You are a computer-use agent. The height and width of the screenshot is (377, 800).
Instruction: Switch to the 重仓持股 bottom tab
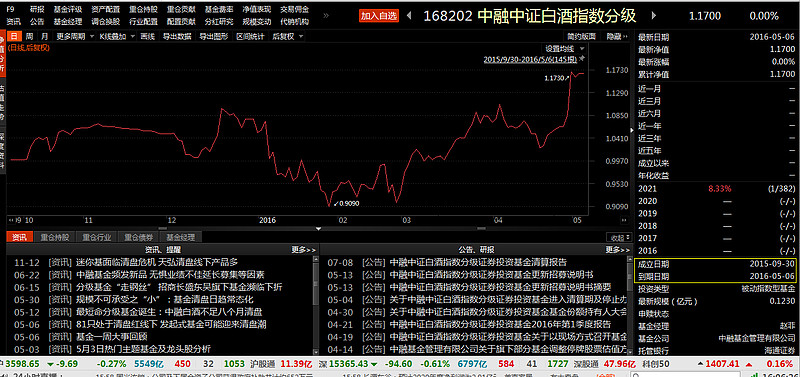click(x=55, y=237)
